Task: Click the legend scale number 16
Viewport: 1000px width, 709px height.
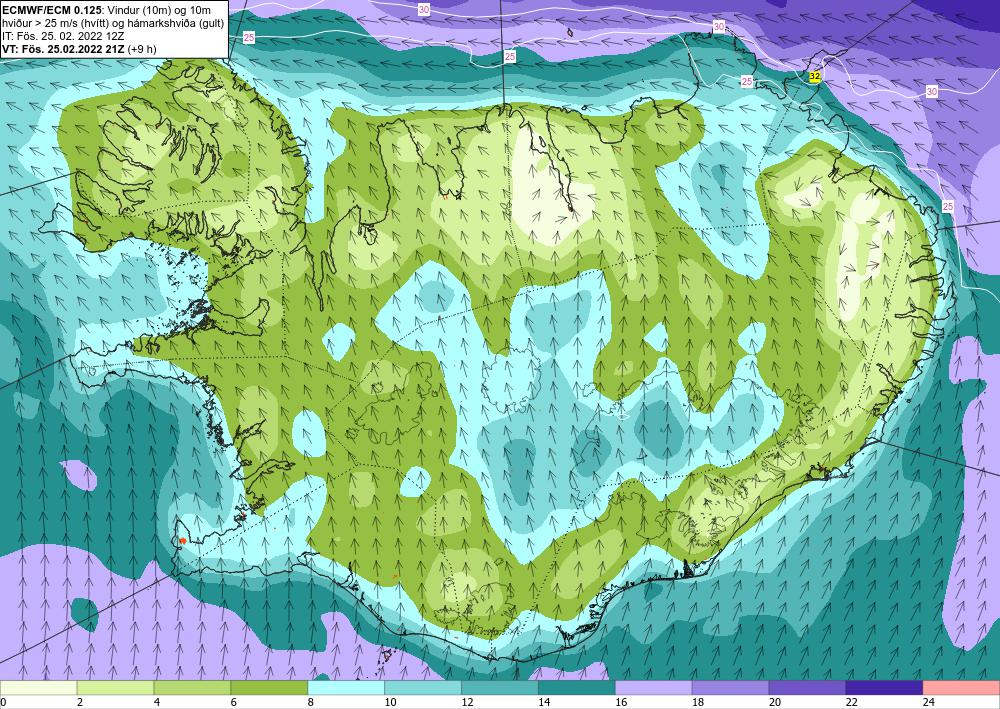Action: [621, 702]
